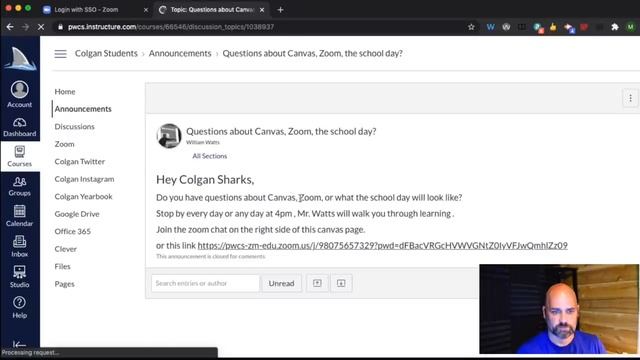The height and width of the screenshot is (360, 640).
Task: Collapse all replies icon button
Action: click(x=317, y=283)
